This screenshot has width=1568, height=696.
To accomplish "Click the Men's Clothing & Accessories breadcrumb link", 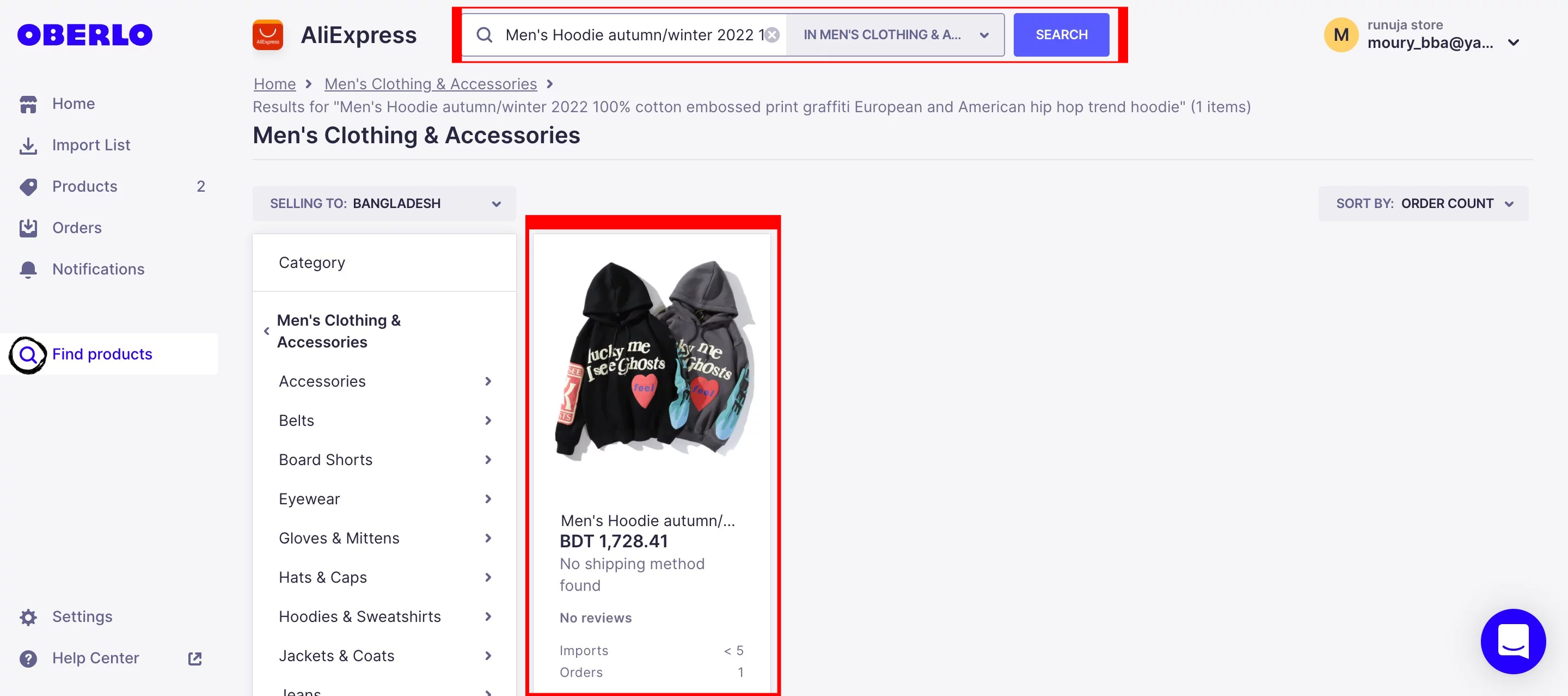I will point(431,83).
